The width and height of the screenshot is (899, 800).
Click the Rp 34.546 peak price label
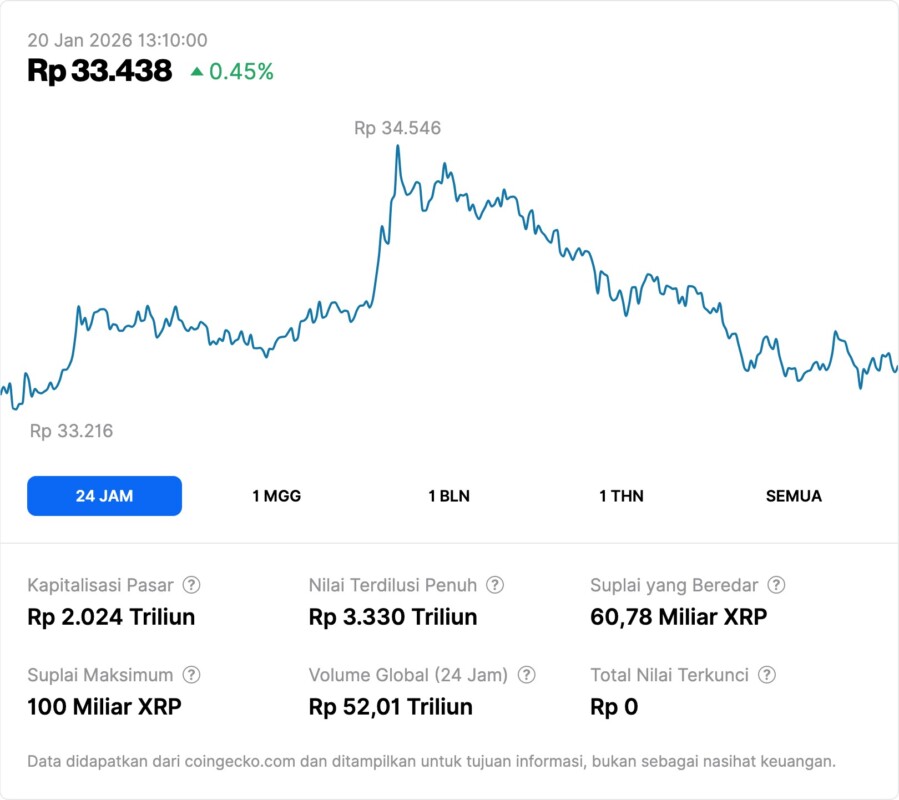coord(397,128)
